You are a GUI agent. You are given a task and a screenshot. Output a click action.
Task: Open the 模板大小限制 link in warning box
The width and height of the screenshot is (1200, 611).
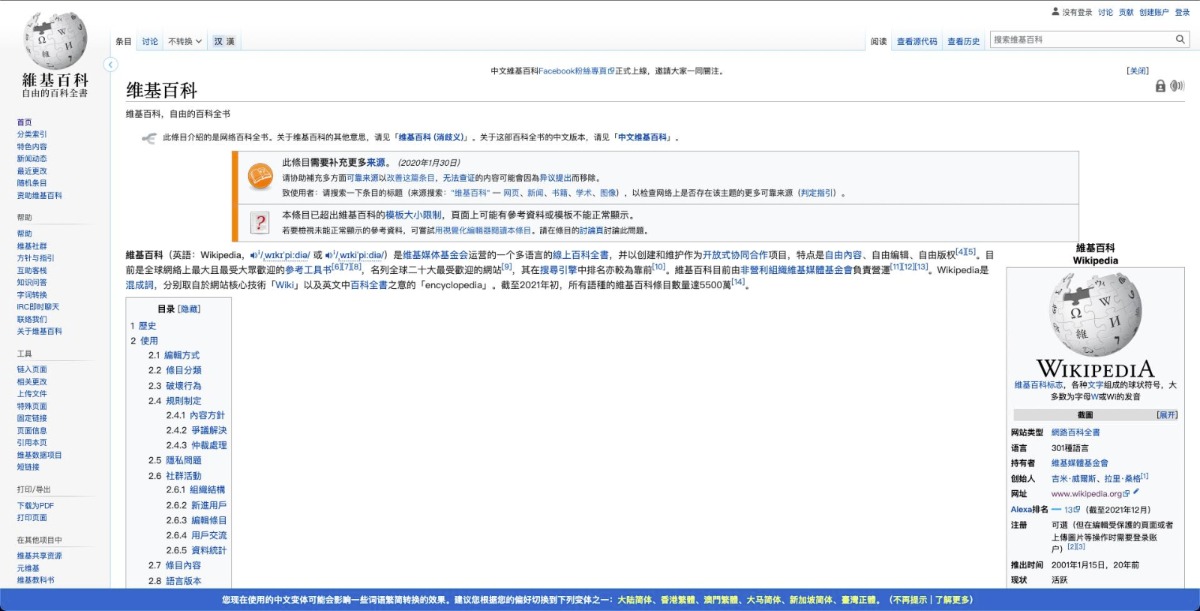[x=414, y=215]
